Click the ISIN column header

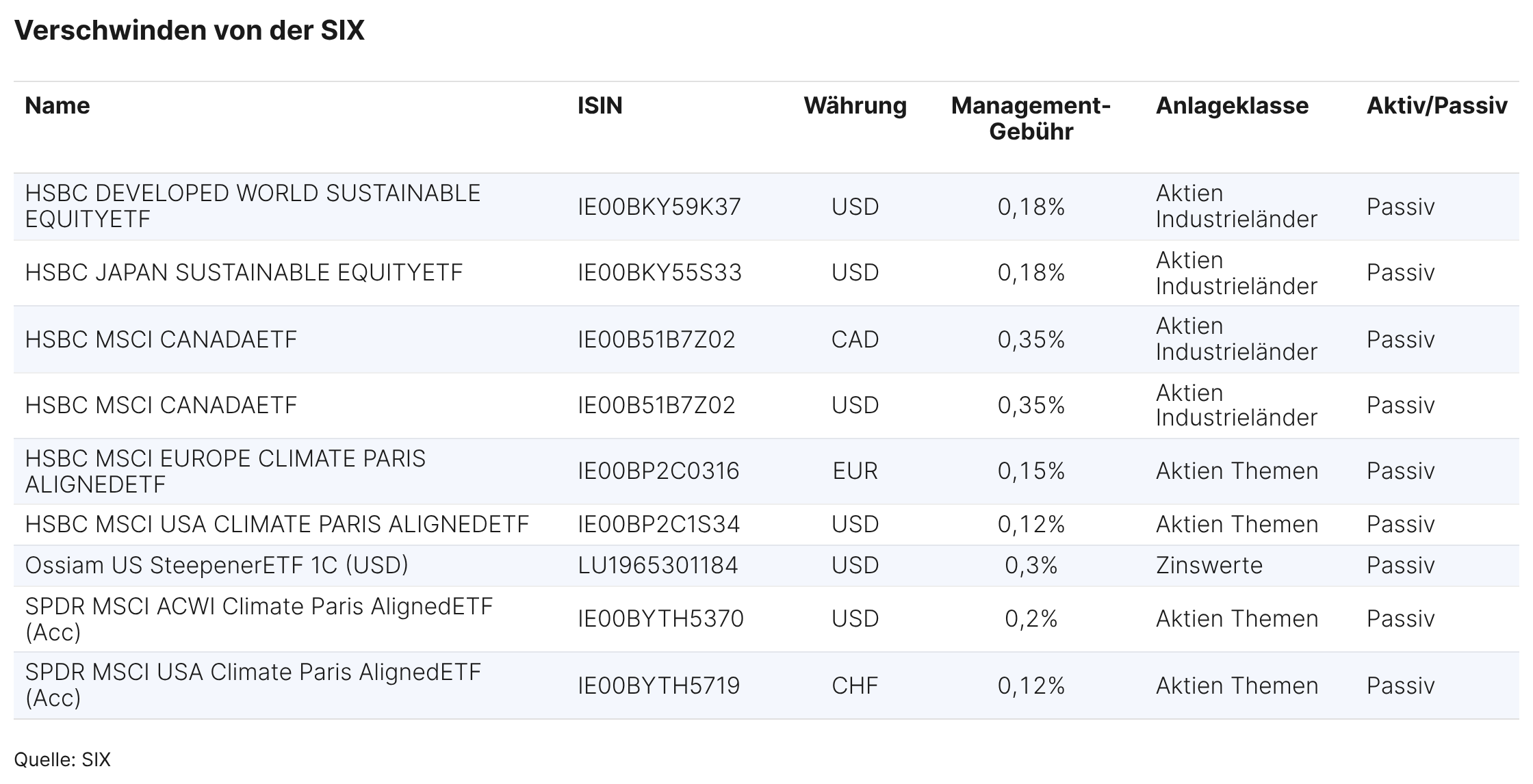click(x=600, y=106)
